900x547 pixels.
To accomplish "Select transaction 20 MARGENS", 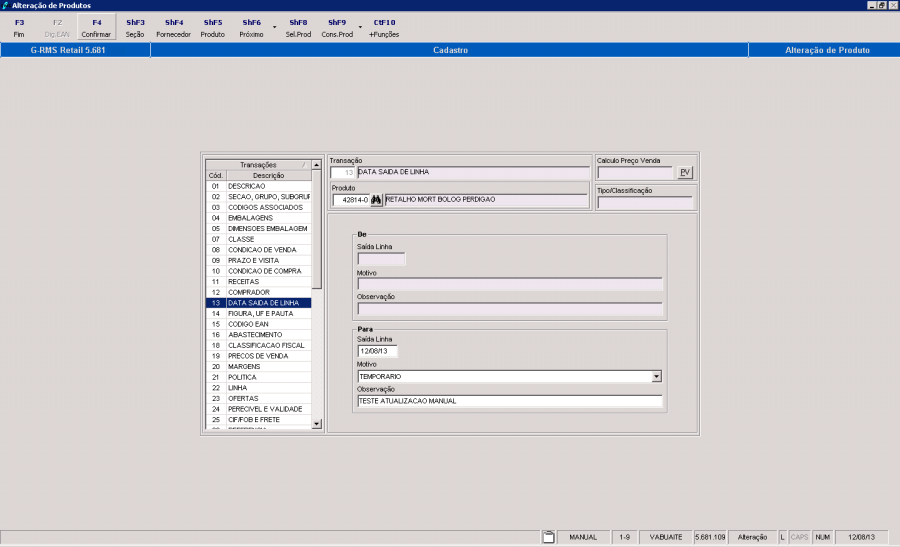I will pos(258,366).
